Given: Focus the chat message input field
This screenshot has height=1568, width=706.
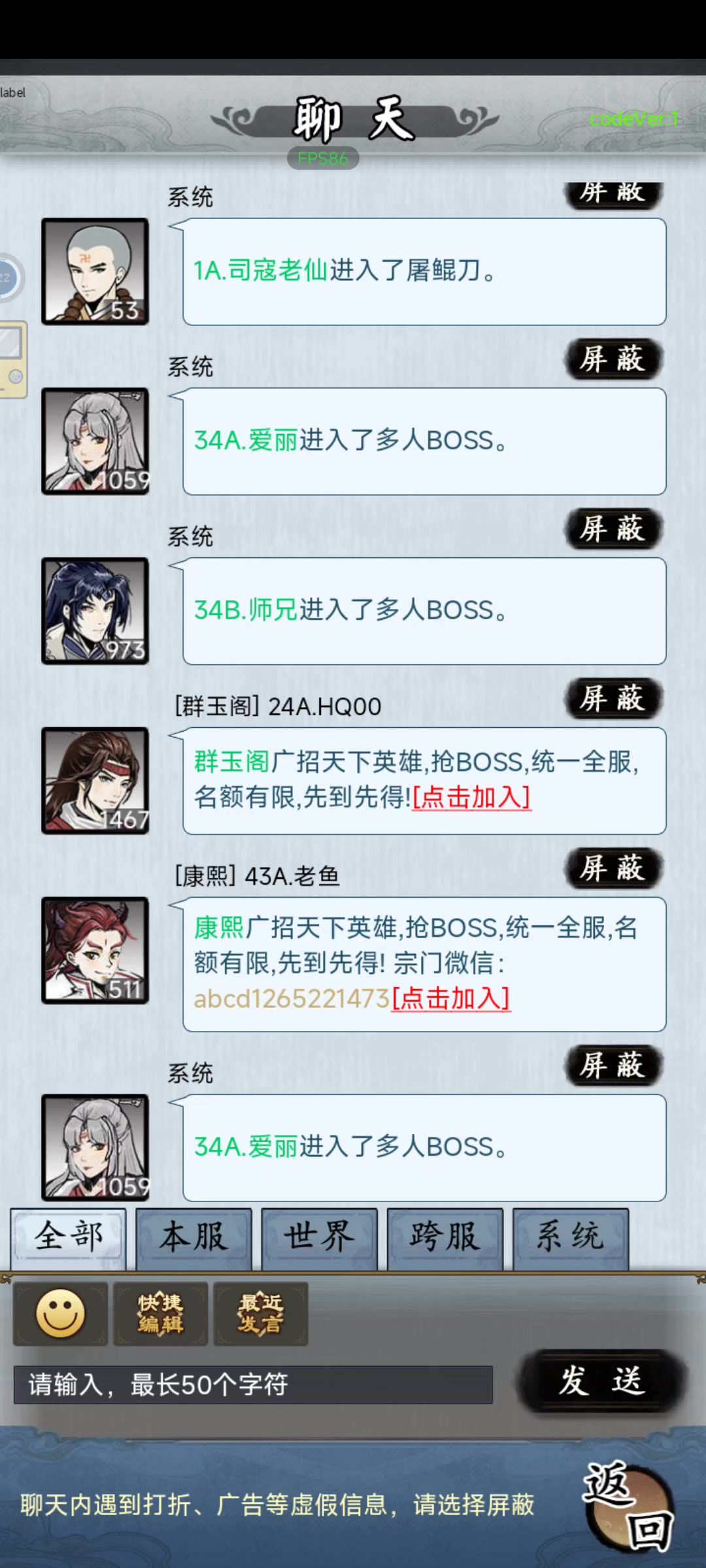Looking at the screenshot, I should (254, 1384).
